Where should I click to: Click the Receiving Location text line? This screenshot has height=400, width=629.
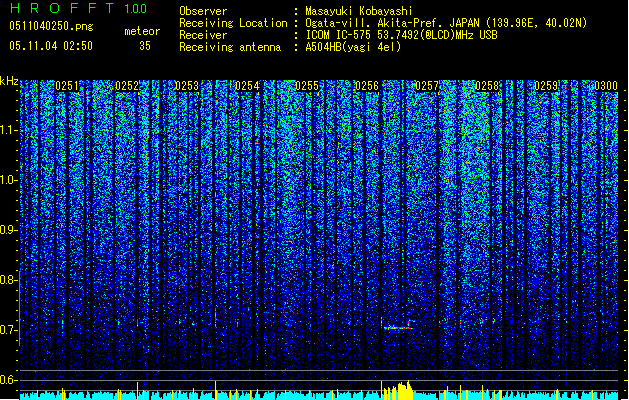point(383,23)
